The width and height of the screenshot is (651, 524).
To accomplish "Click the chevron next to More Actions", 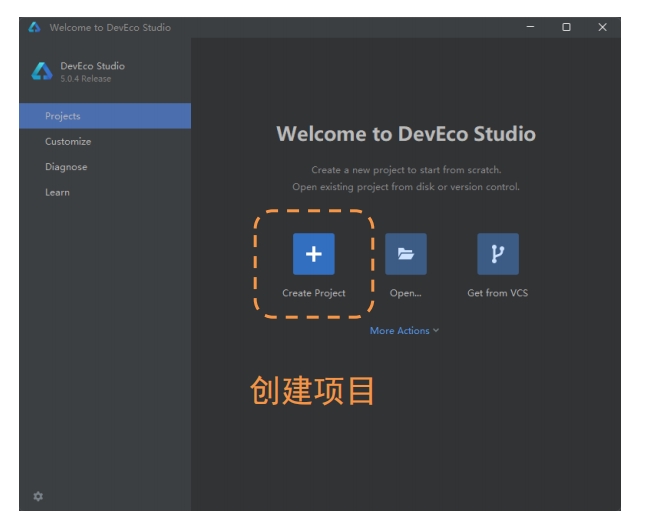I will (436, 331).
